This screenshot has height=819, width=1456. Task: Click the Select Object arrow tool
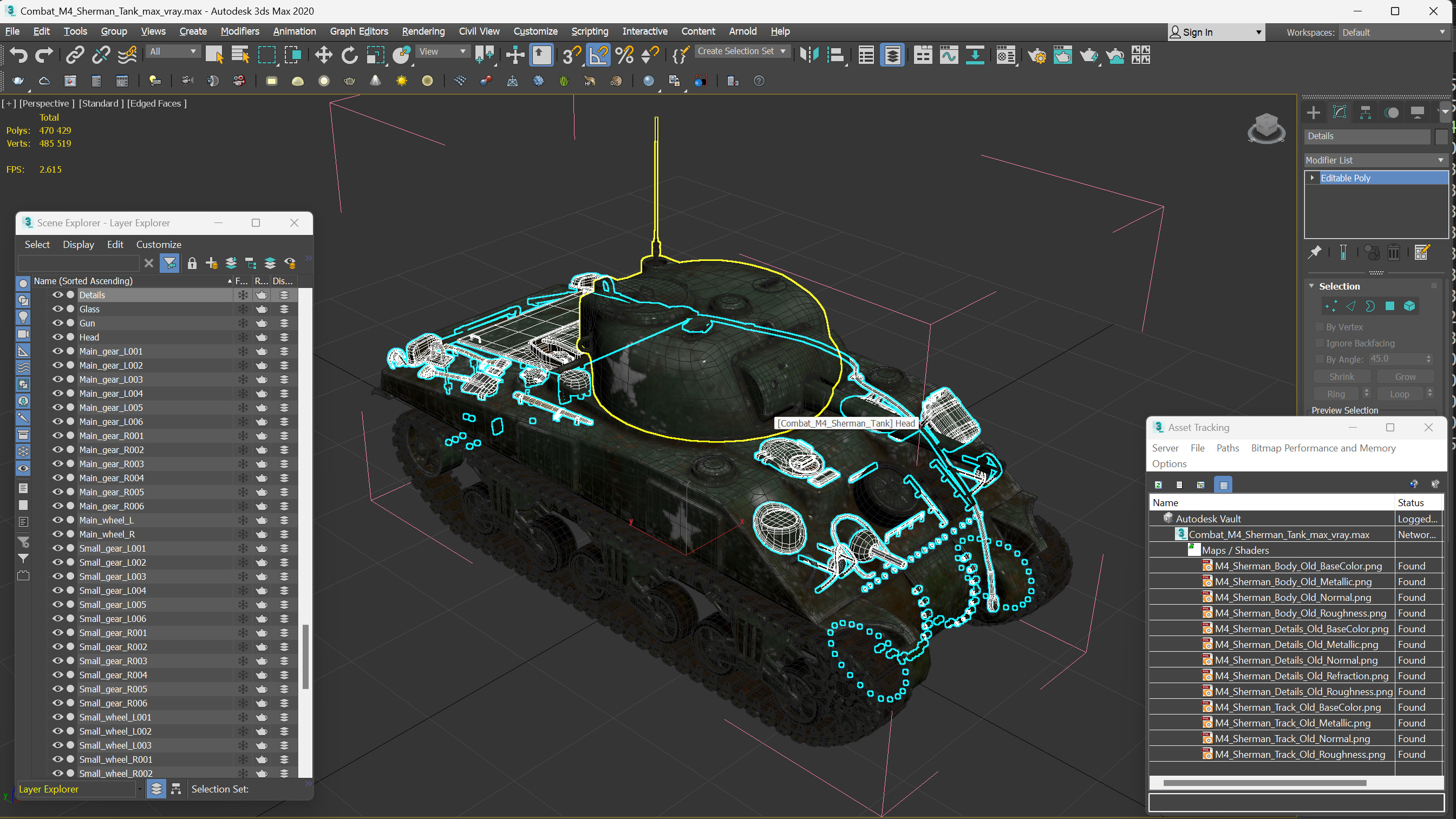(x=214, y=55)
